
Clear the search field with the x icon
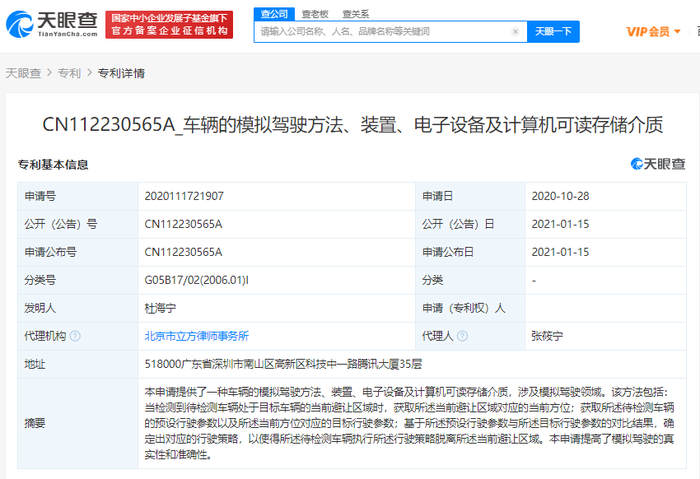point(515,32)
